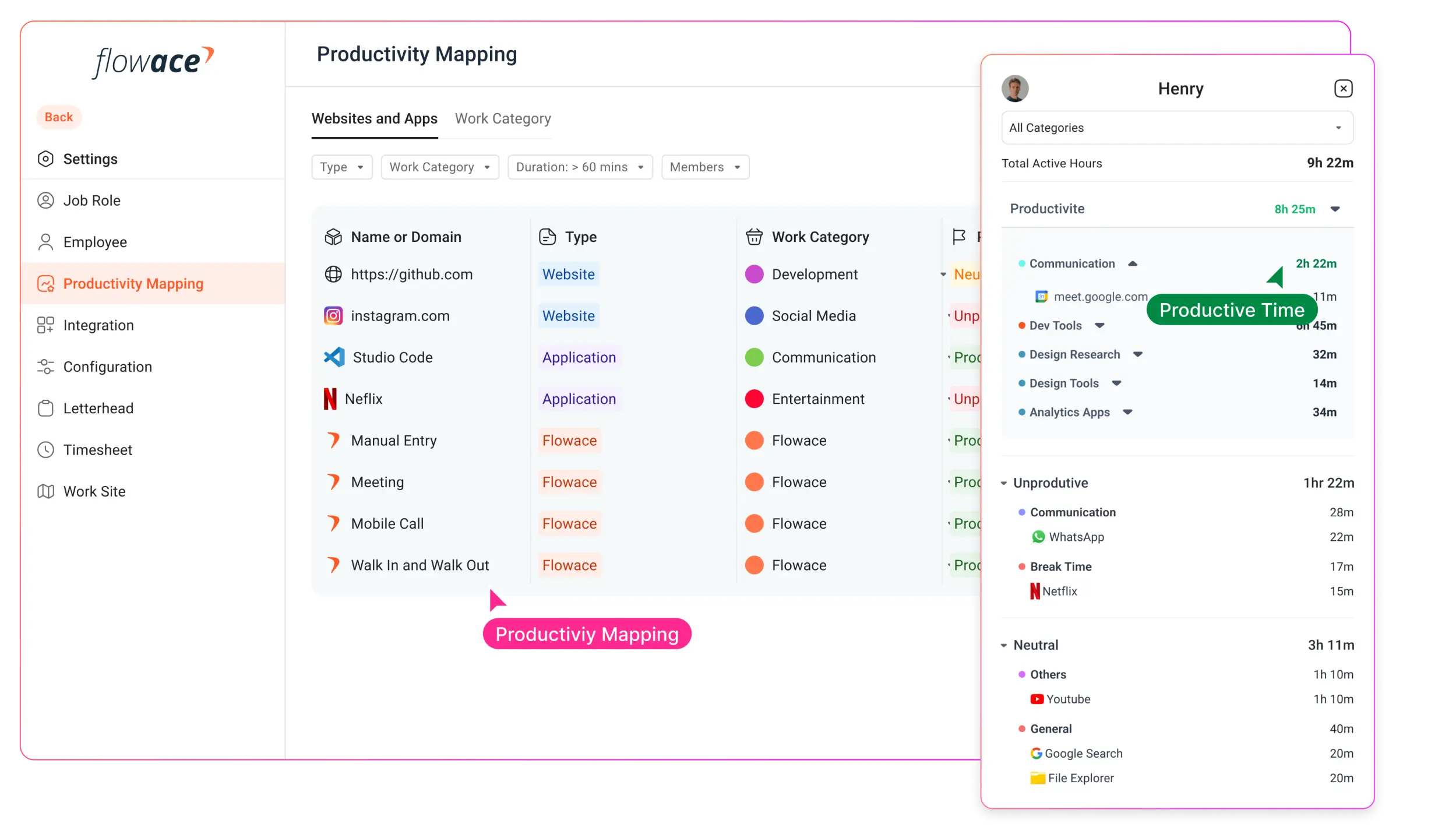
Task: Open the Duration filter dropdown
Action: pyautogui.click(x=580, y=167)
